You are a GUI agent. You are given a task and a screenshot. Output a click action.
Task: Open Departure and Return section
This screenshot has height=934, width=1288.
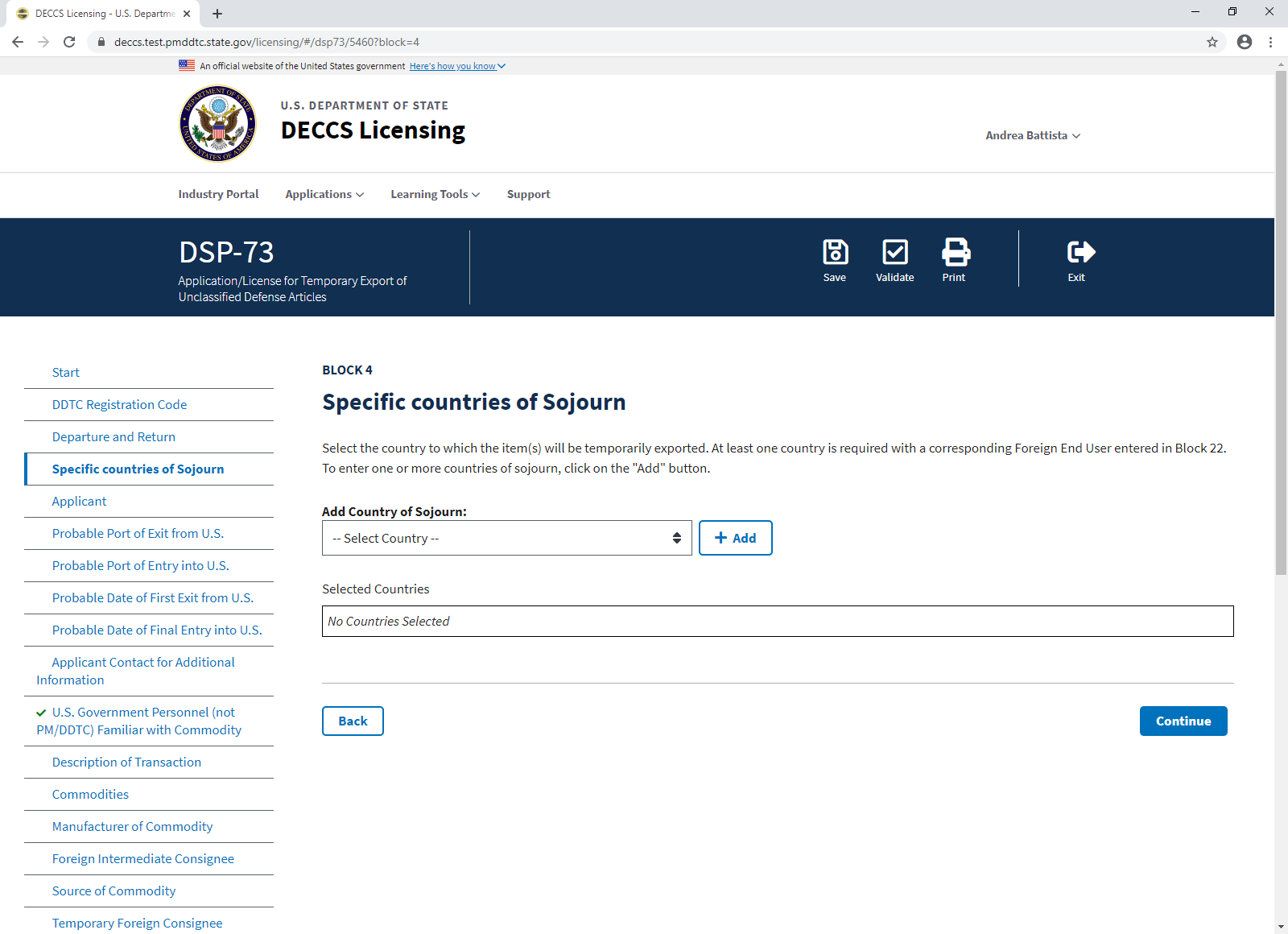(x=114, y=437)
